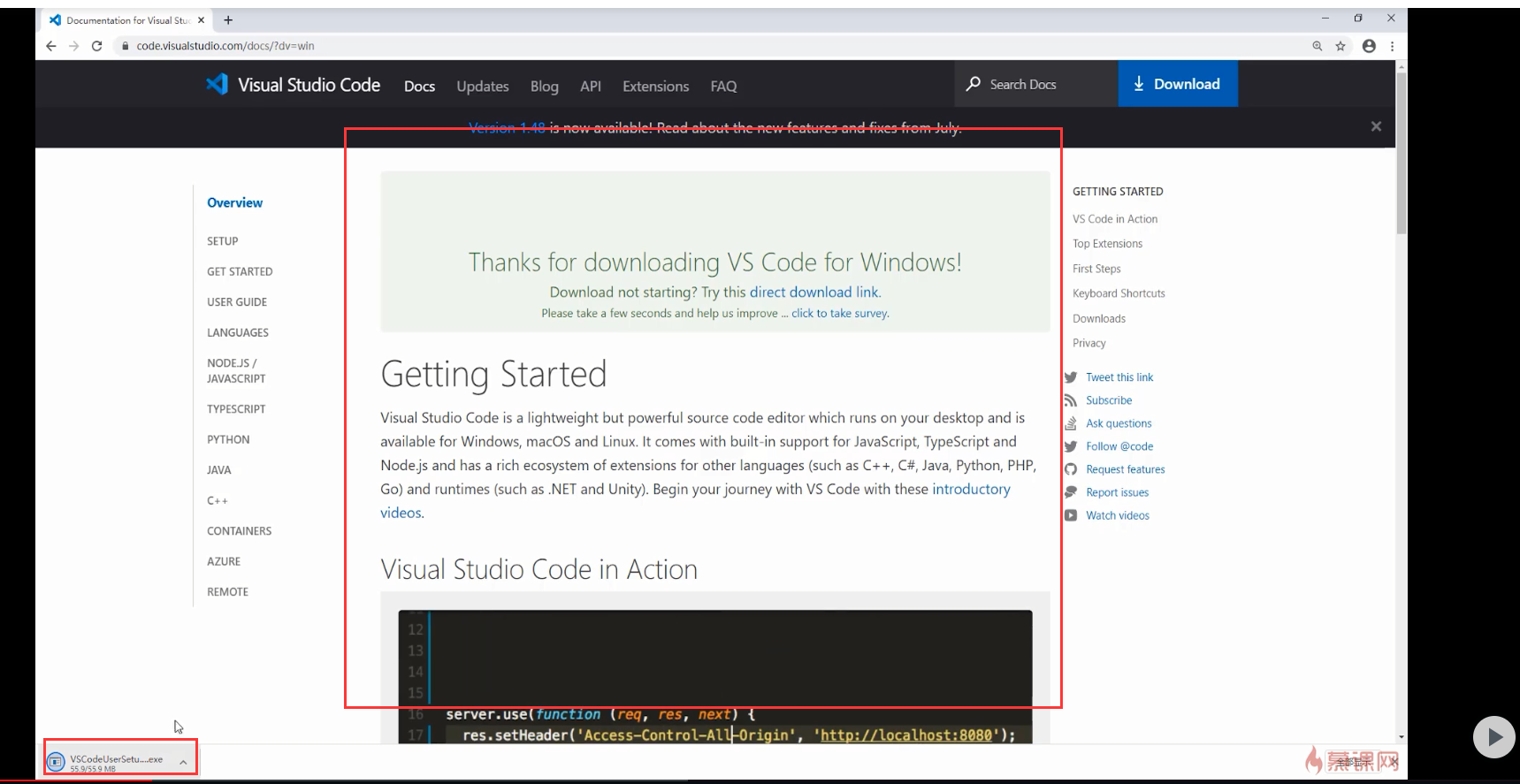The height and width of the screenshot is (784, 1520).
Task: Select Overview in the left sidebar
Action: [234, 202]
